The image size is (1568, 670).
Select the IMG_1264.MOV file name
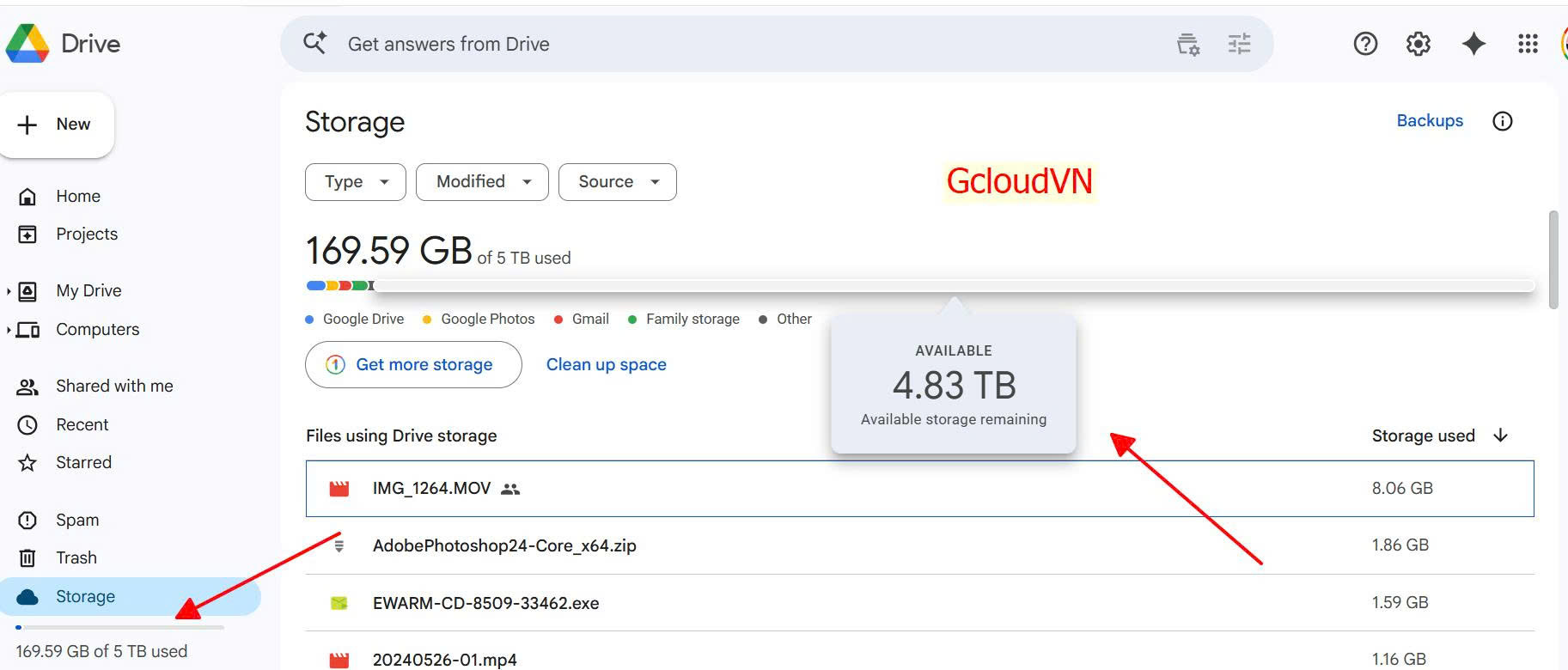coord(431,489)
